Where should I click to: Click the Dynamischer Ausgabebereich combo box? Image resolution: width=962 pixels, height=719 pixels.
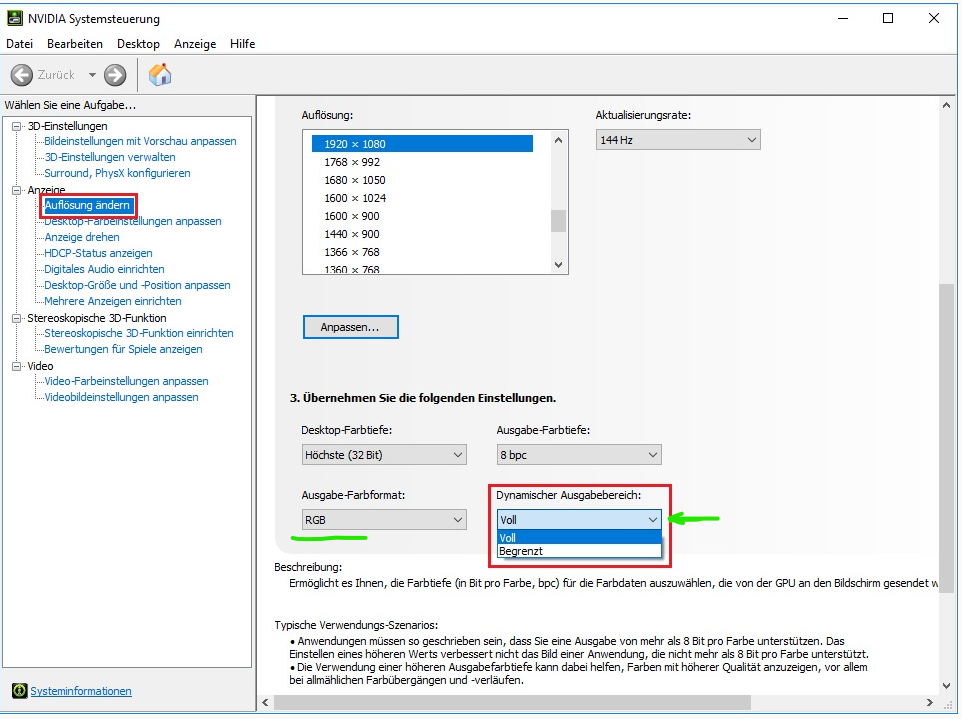pyautogui.click(x=579, y=520)
